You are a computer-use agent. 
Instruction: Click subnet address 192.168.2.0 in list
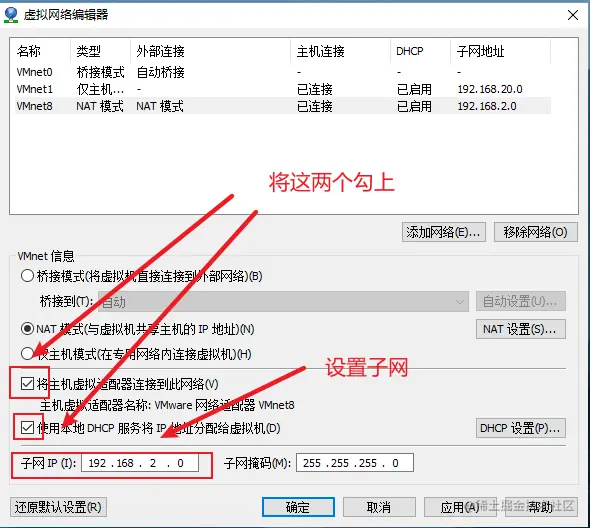pos(487,106)
